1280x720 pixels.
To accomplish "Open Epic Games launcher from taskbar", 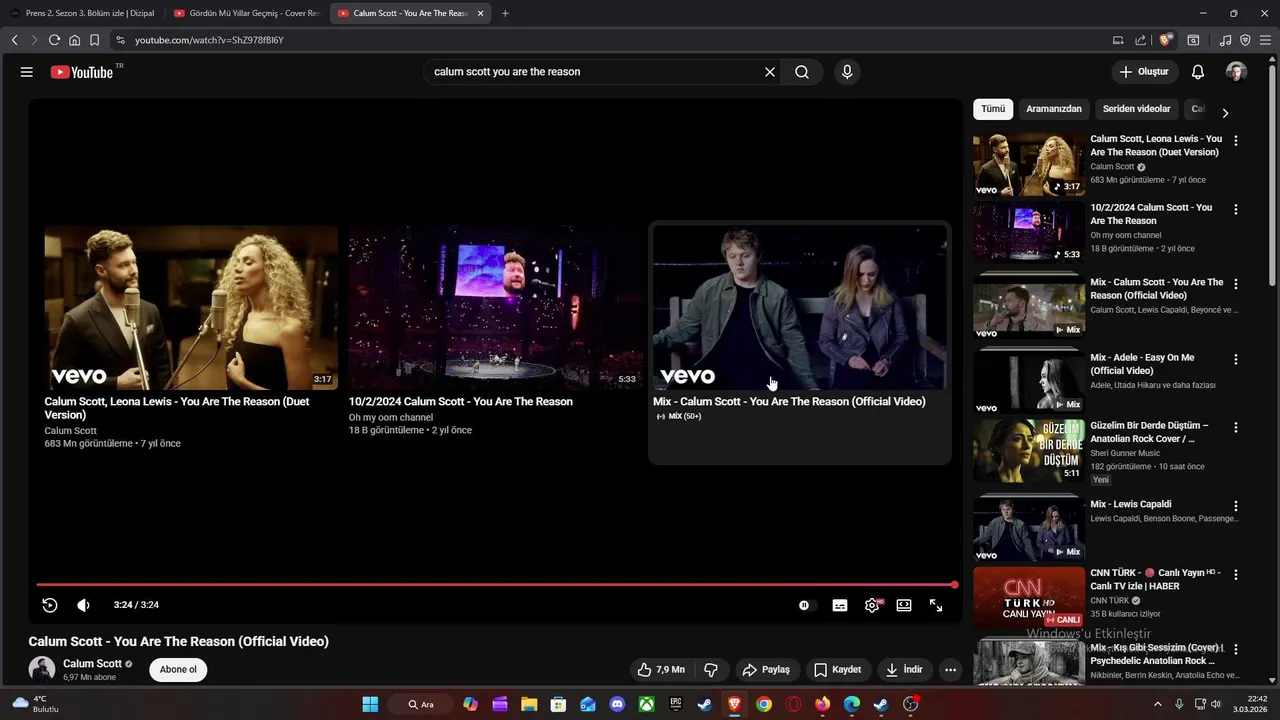I will coord(676,704).
